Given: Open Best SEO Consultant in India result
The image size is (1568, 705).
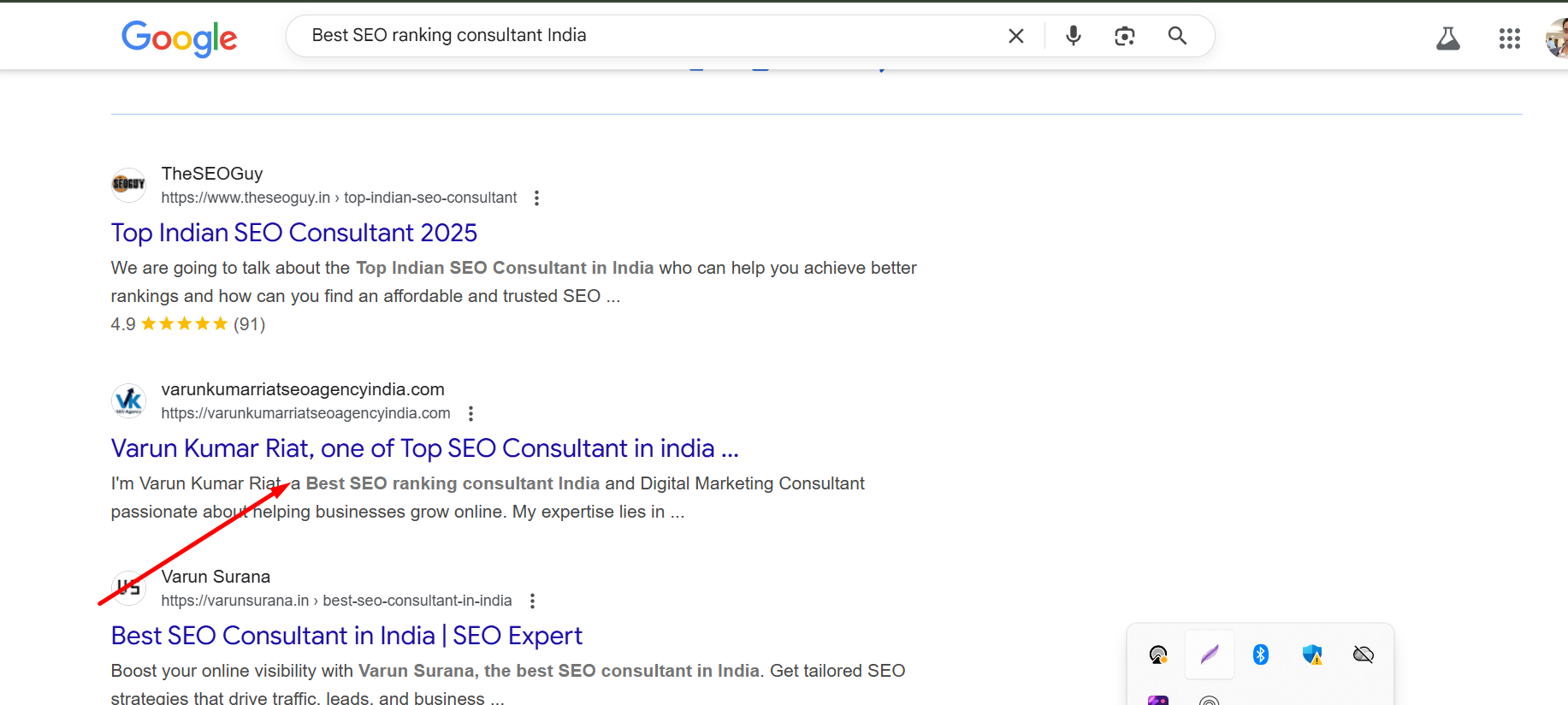Looking at the screenshot, I should click(346, 635).
